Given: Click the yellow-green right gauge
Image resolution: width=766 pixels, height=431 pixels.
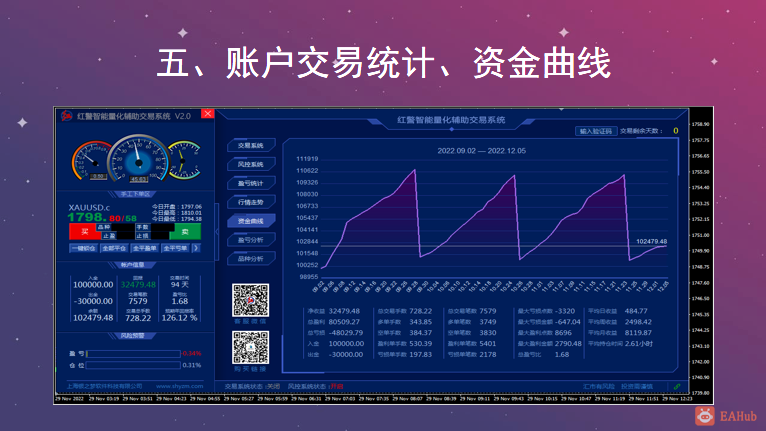Looking at the screenshot, I should pyautogui.click(x=185, y=160).
